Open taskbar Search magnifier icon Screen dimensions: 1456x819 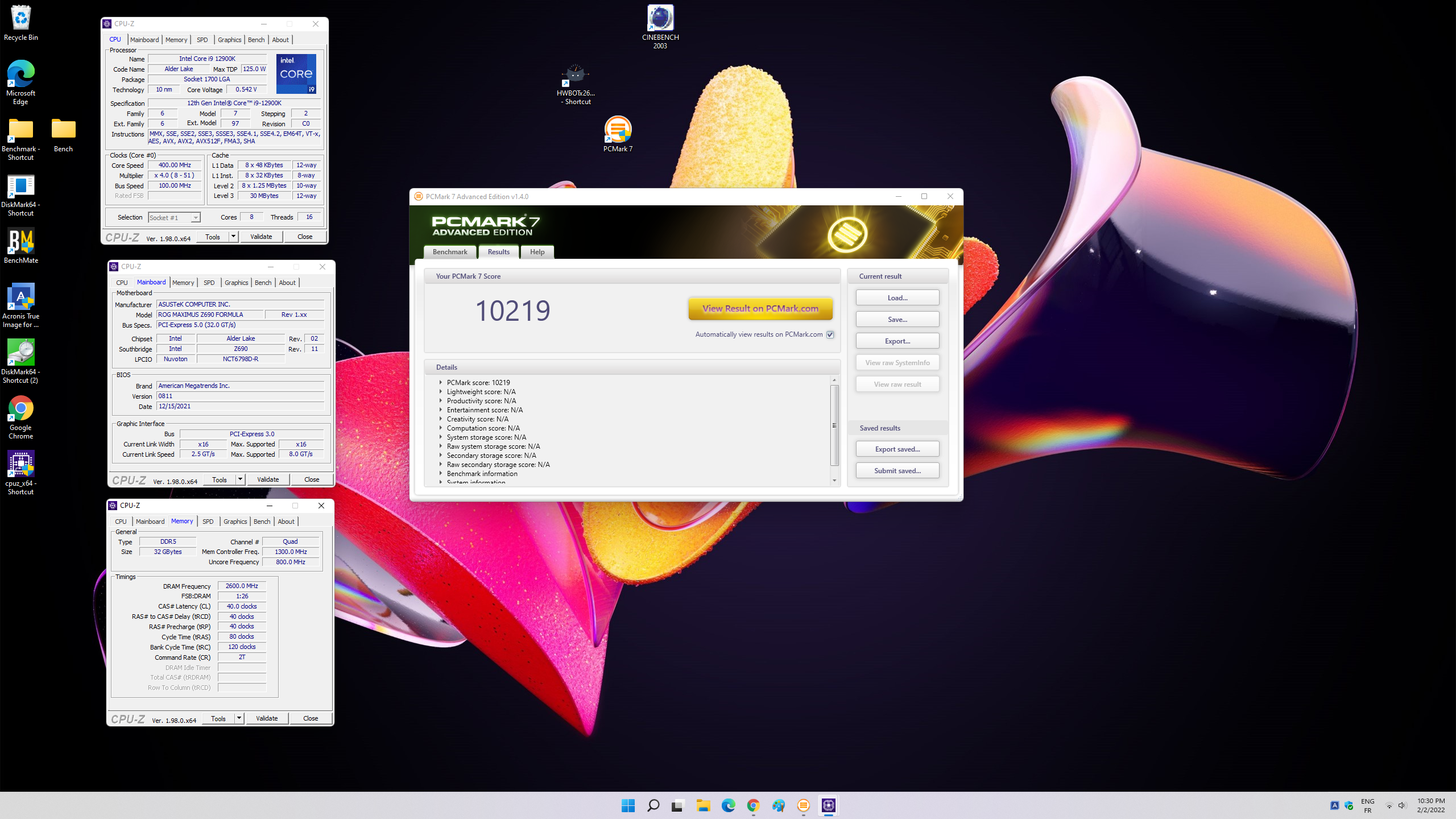click(x=653, y=805)
